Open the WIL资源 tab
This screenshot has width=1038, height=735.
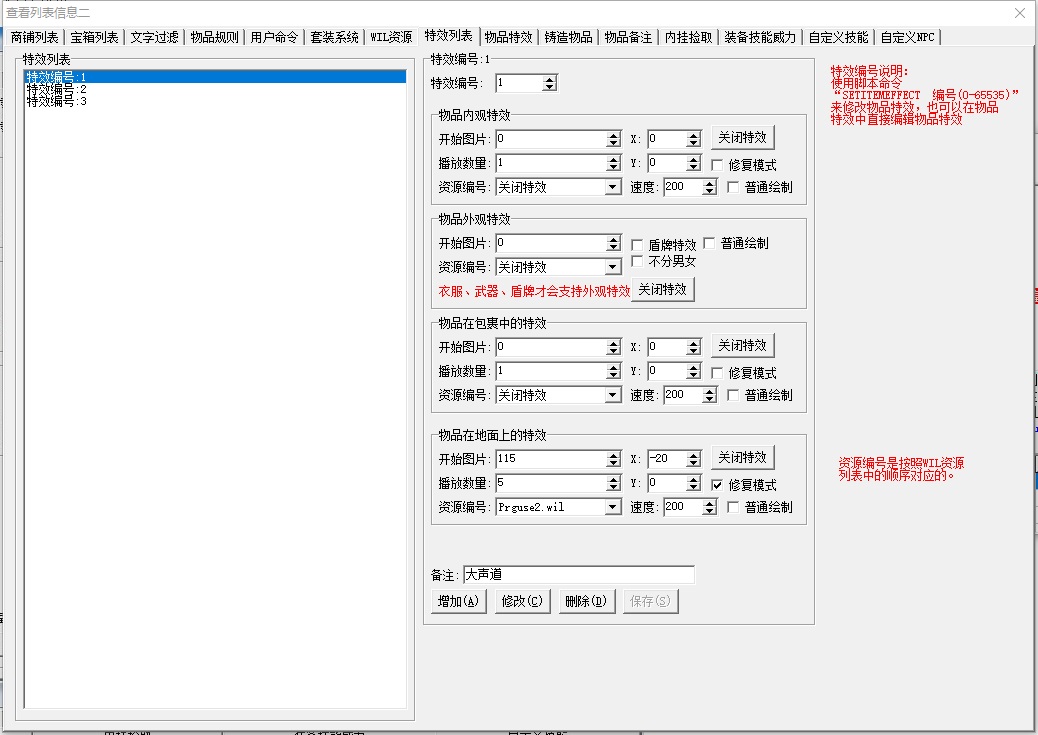391,37
